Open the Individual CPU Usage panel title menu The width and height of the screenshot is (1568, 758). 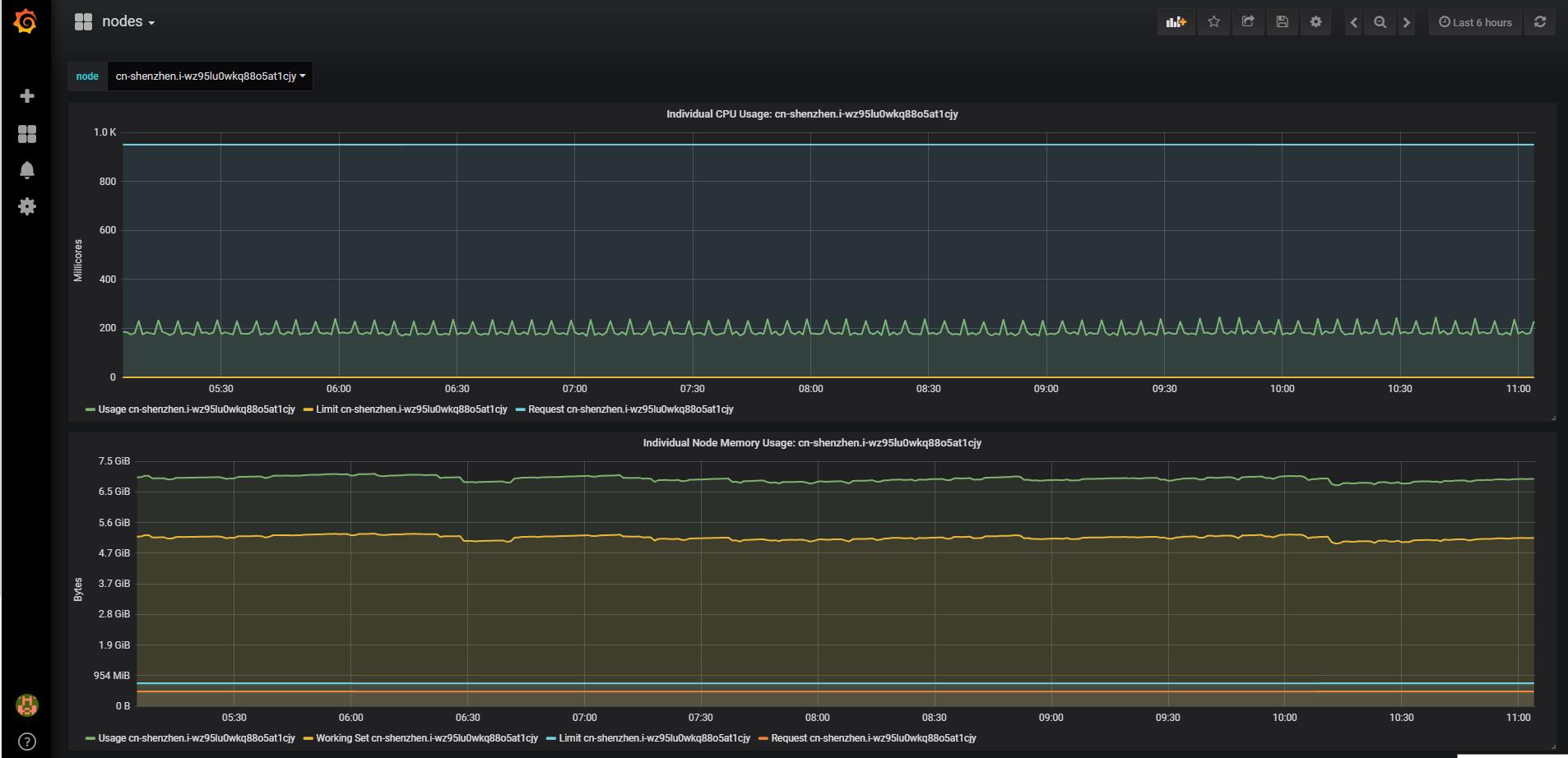(x=812, y=114)
